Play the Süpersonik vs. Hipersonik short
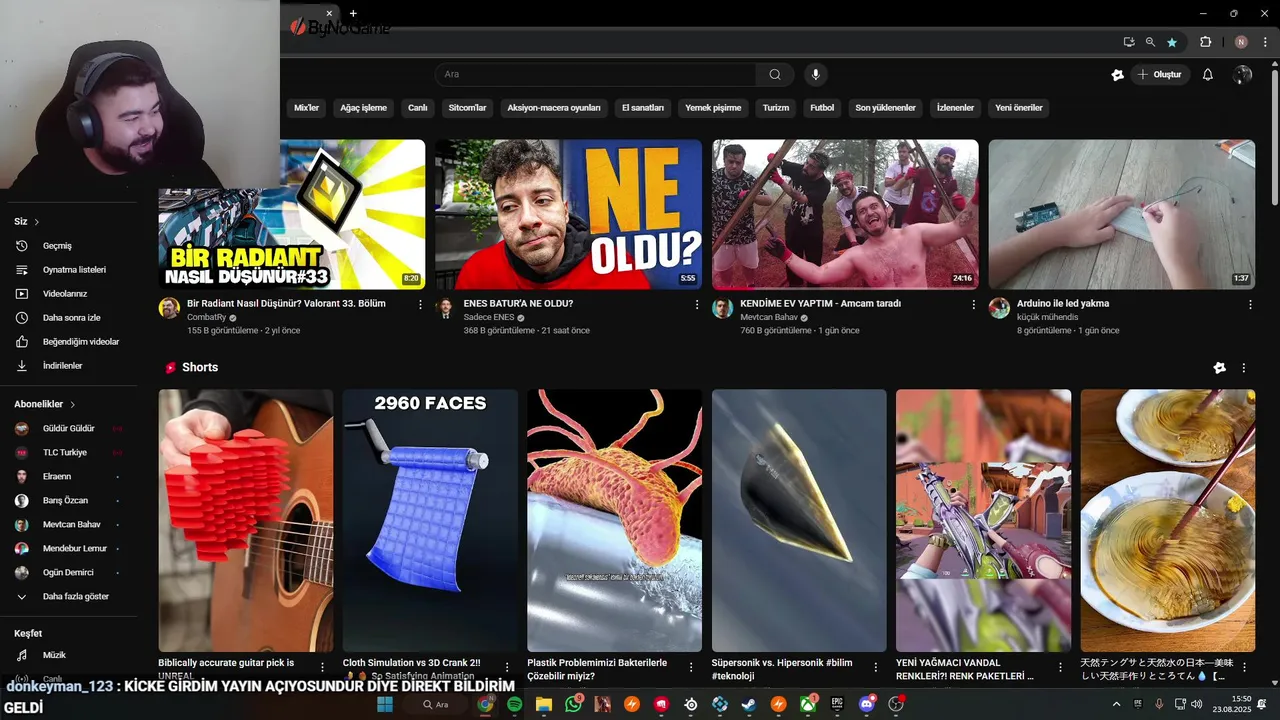The image size is (1280, 720). coord(799,520)
